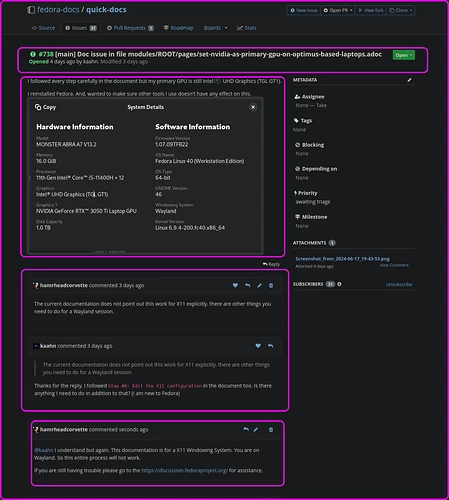This screenshot has height=500, width=449.
Task: Expand the Open PR dropdown
Action: coord(338,10)
